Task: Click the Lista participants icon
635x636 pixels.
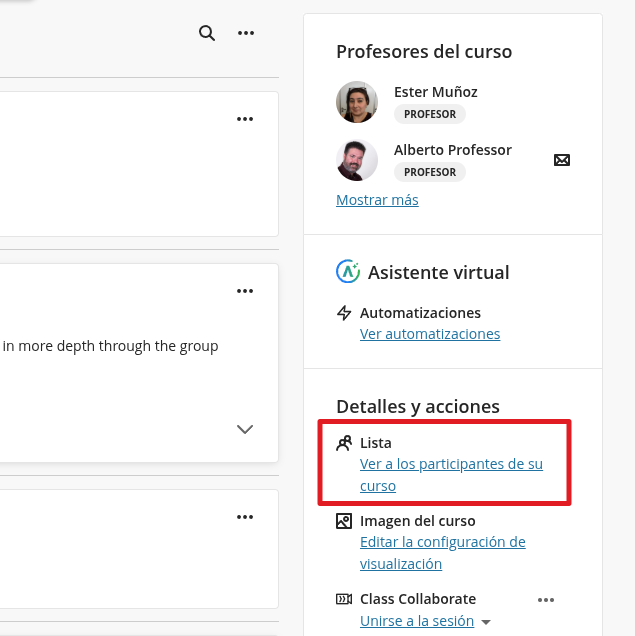Action: (344, 443)
